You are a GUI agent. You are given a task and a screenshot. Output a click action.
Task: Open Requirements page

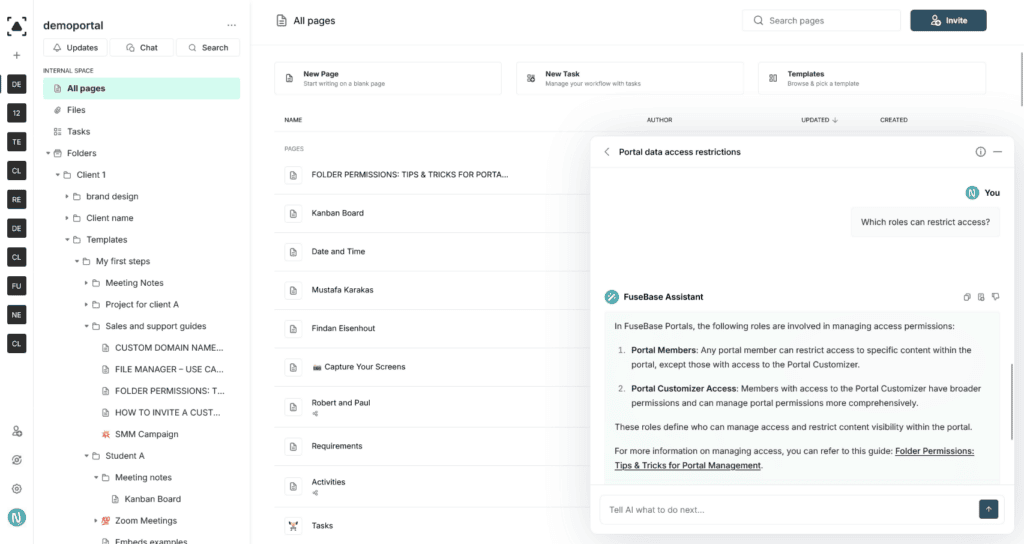coord(336,446)
